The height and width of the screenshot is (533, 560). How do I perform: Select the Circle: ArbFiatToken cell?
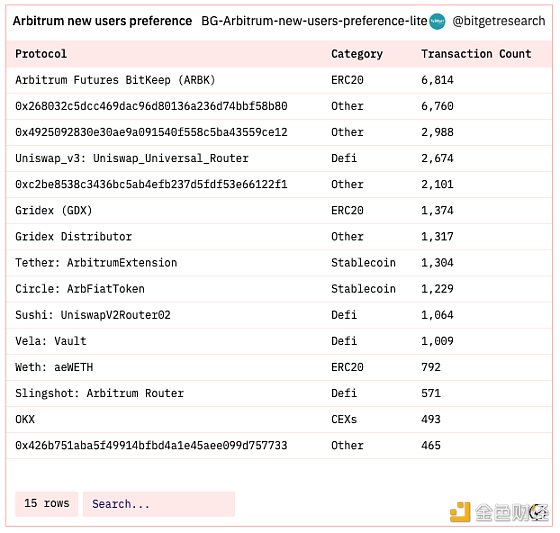[x=80, y=289]
